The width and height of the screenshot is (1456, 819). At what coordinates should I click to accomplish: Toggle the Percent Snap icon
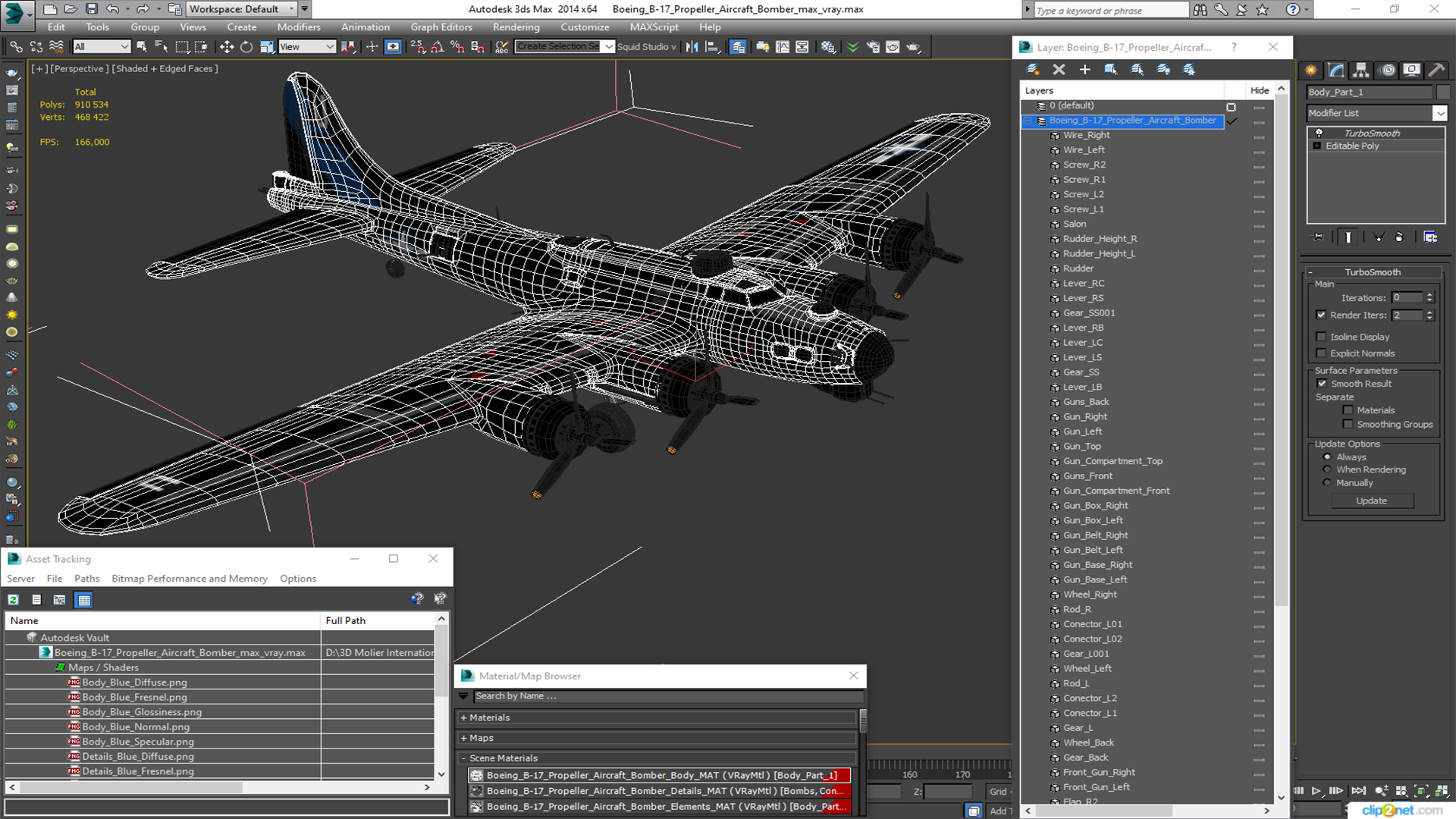click(x=457, y=47)
